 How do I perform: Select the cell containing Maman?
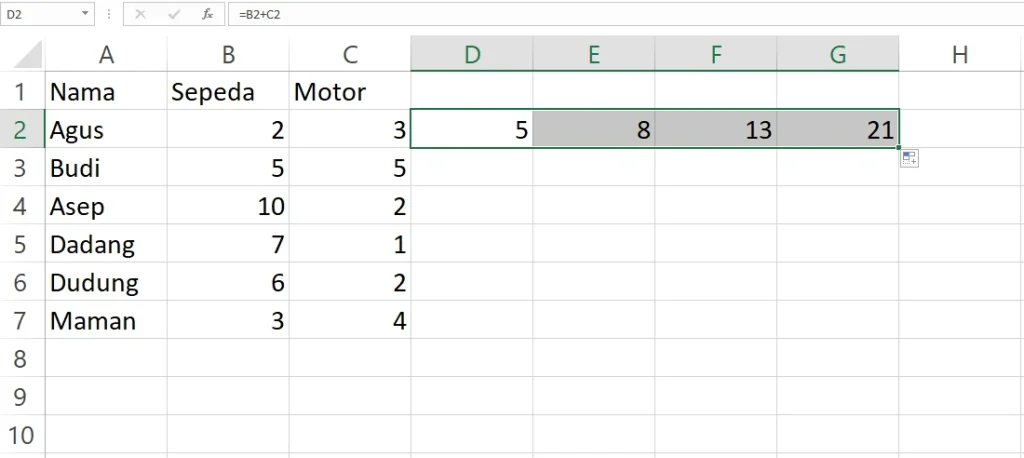click(x=106, y=320)
